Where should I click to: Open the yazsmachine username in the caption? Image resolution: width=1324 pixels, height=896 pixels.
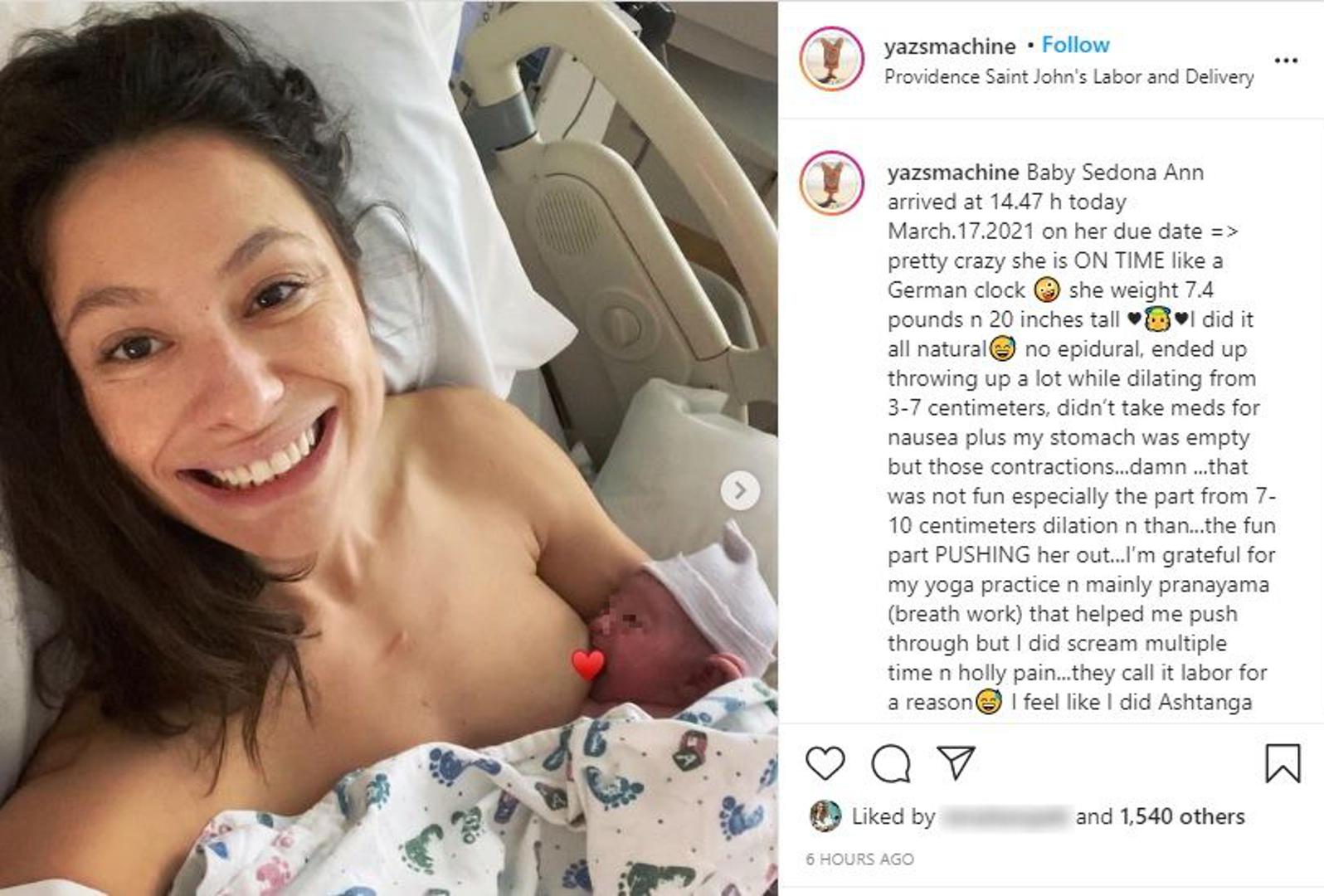(953, 173)
